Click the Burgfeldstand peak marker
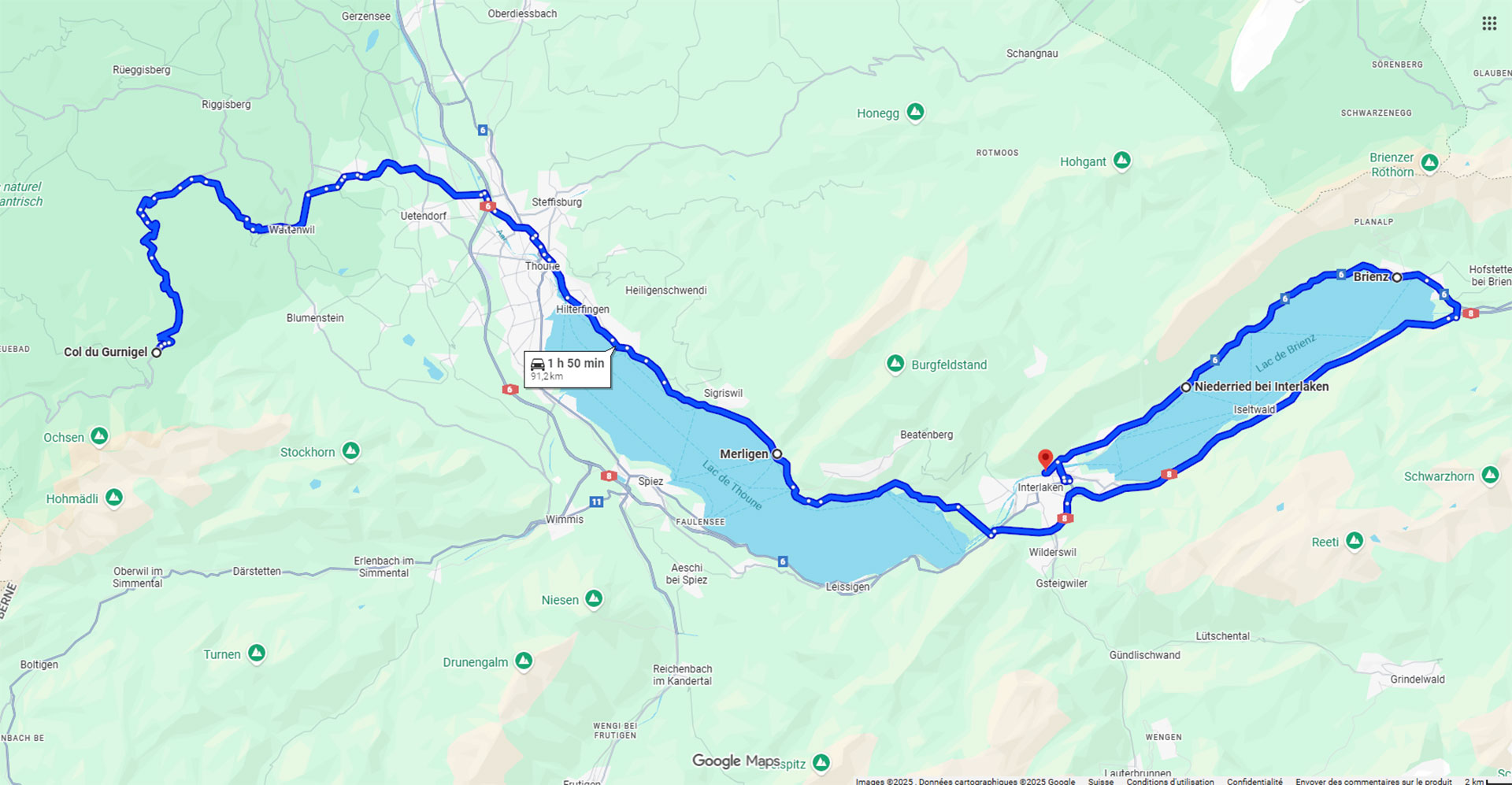The width and height of the screenshot is (1512, 785). click(x=895, y=364)
